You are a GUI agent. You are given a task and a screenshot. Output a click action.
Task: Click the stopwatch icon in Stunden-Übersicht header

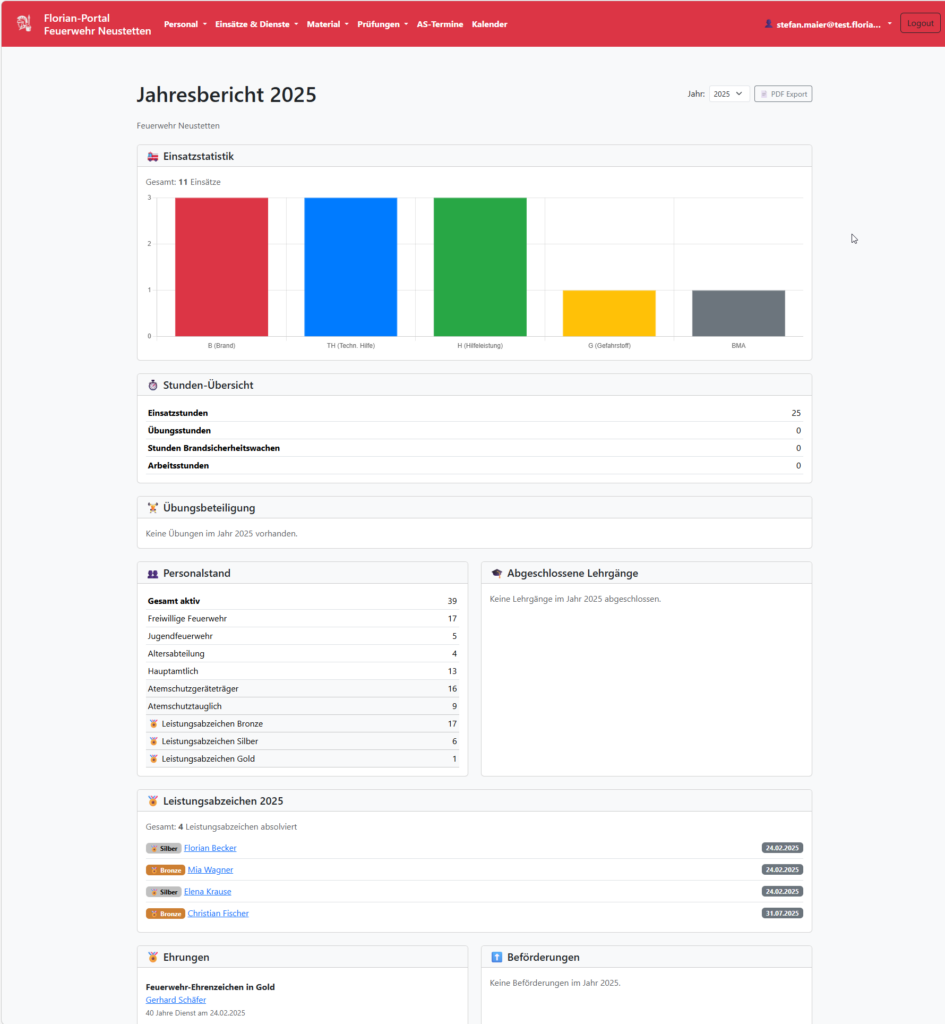(153, 386)
